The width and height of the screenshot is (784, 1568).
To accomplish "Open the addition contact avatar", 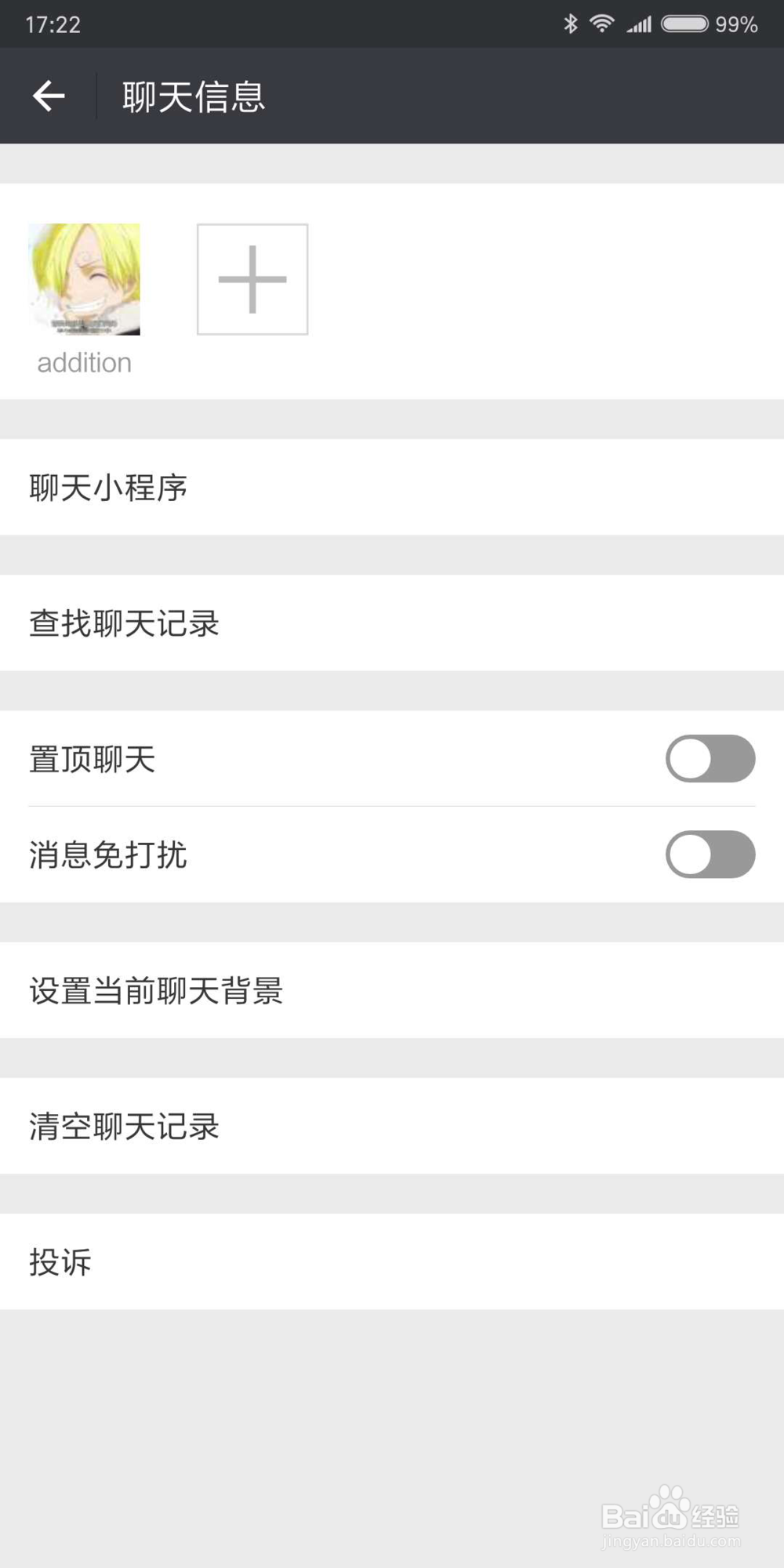I will tap(85, 279).
